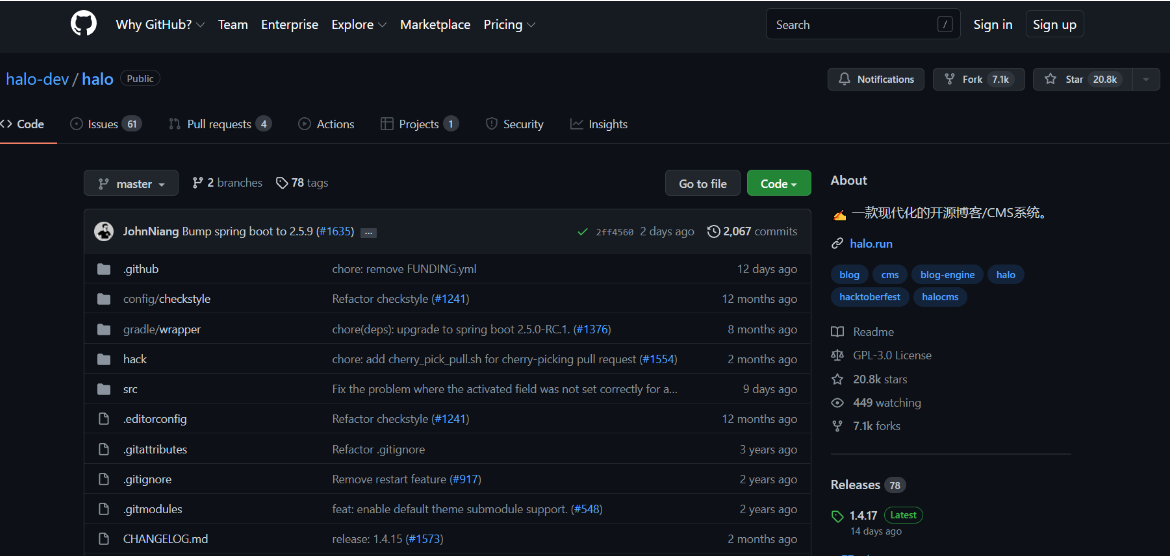
Task: Open the Releases 78 heading link
Action: [x=868, y=485]
